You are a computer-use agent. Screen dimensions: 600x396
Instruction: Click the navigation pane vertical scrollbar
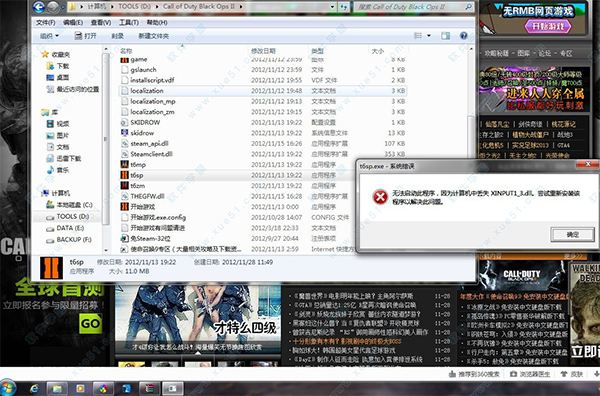point(106,139)
